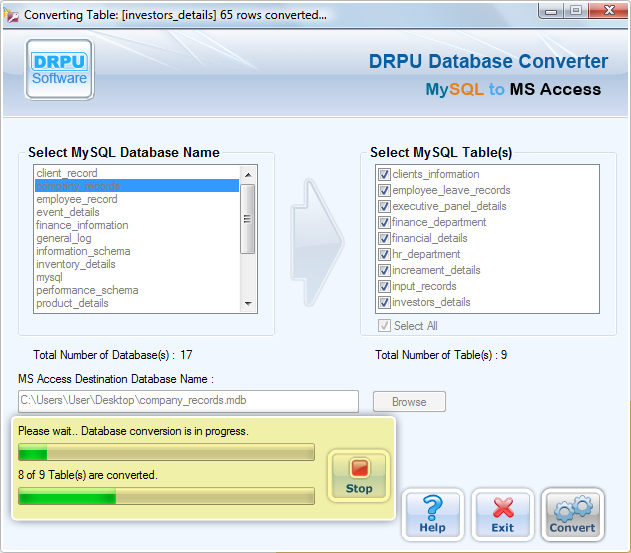Click Total Number of Table(s) text
Viewport: 631px width, 553px height.
tap(441, 355)
